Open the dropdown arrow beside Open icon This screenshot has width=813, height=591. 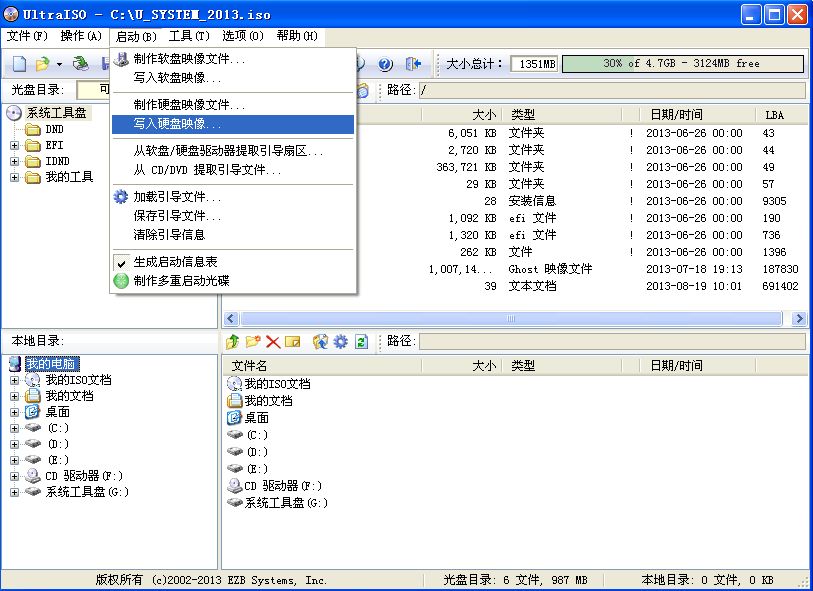pyautogui.click(x=59, y=64)
